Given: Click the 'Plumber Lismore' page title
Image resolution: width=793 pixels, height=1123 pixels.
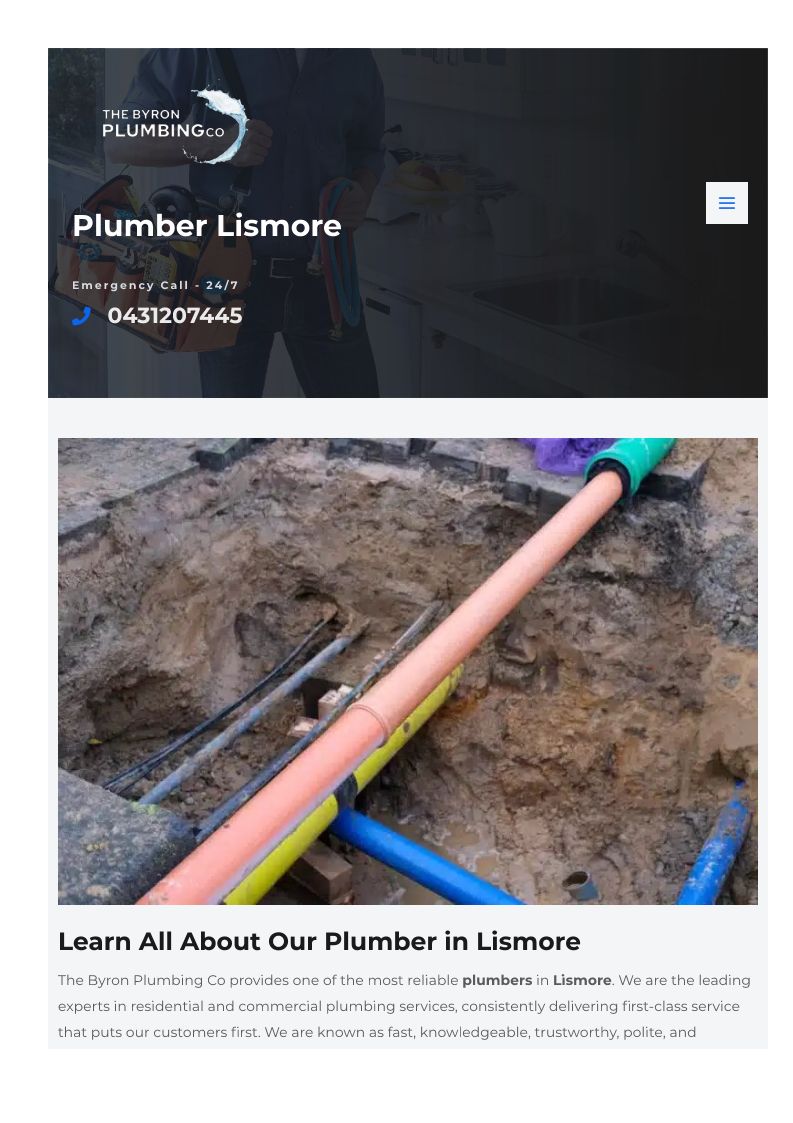Looking at the screenshot, I should (x=207, y=226).
